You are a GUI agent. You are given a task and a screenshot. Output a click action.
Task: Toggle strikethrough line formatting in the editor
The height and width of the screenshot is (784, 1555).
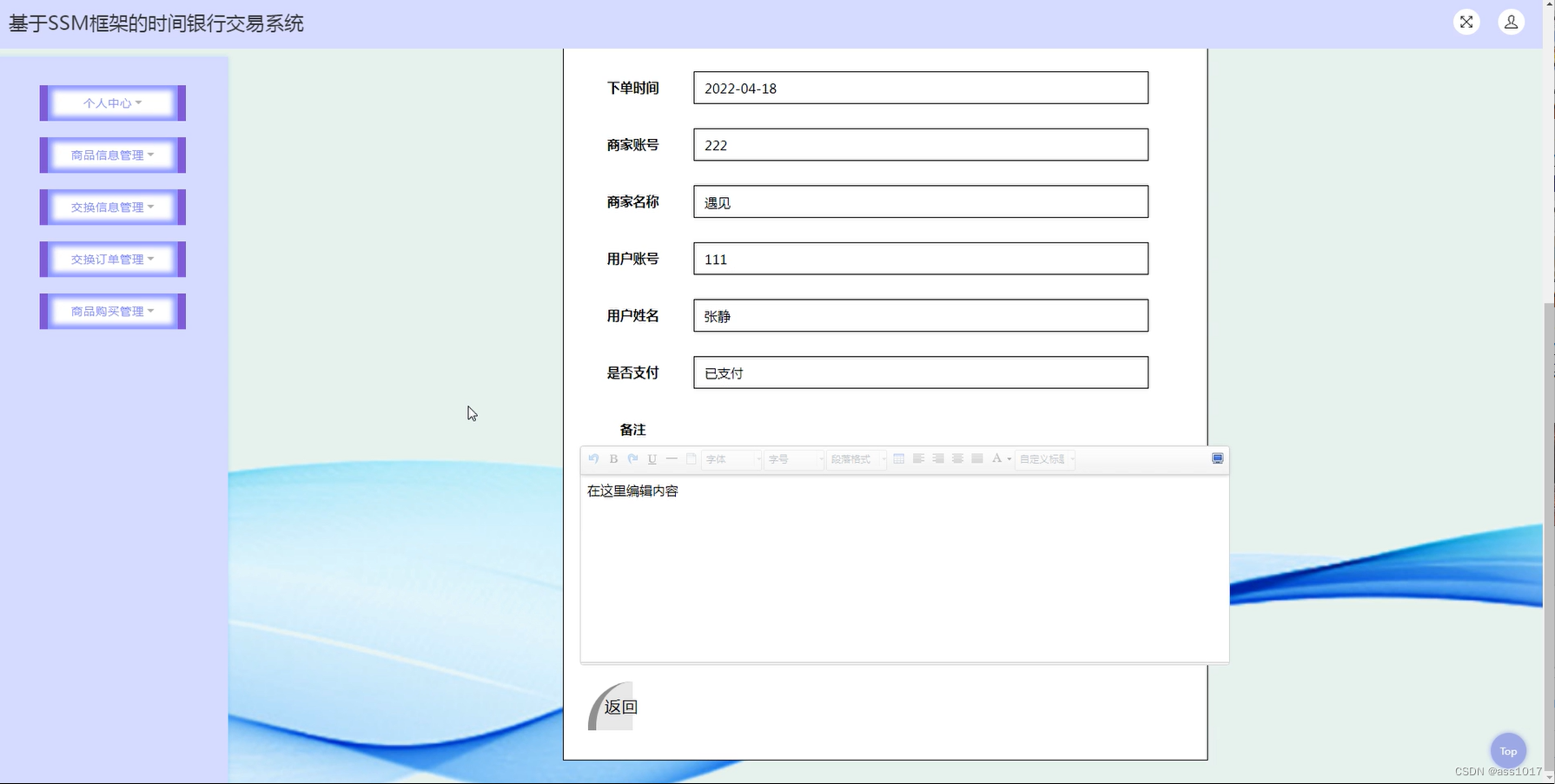pyautogui.click(x=672, y=458)
